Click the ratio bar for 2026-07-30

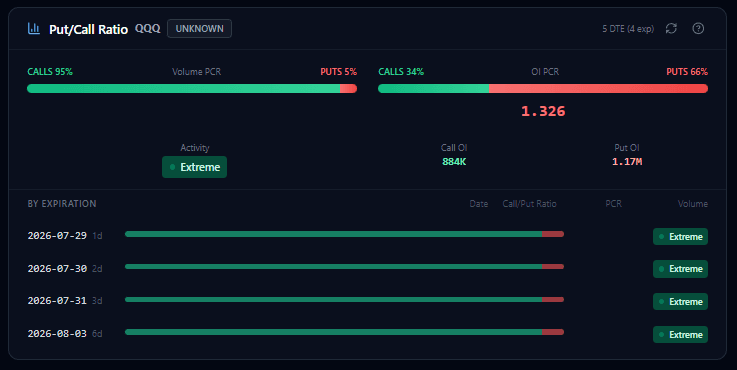(x=344, y=267)
